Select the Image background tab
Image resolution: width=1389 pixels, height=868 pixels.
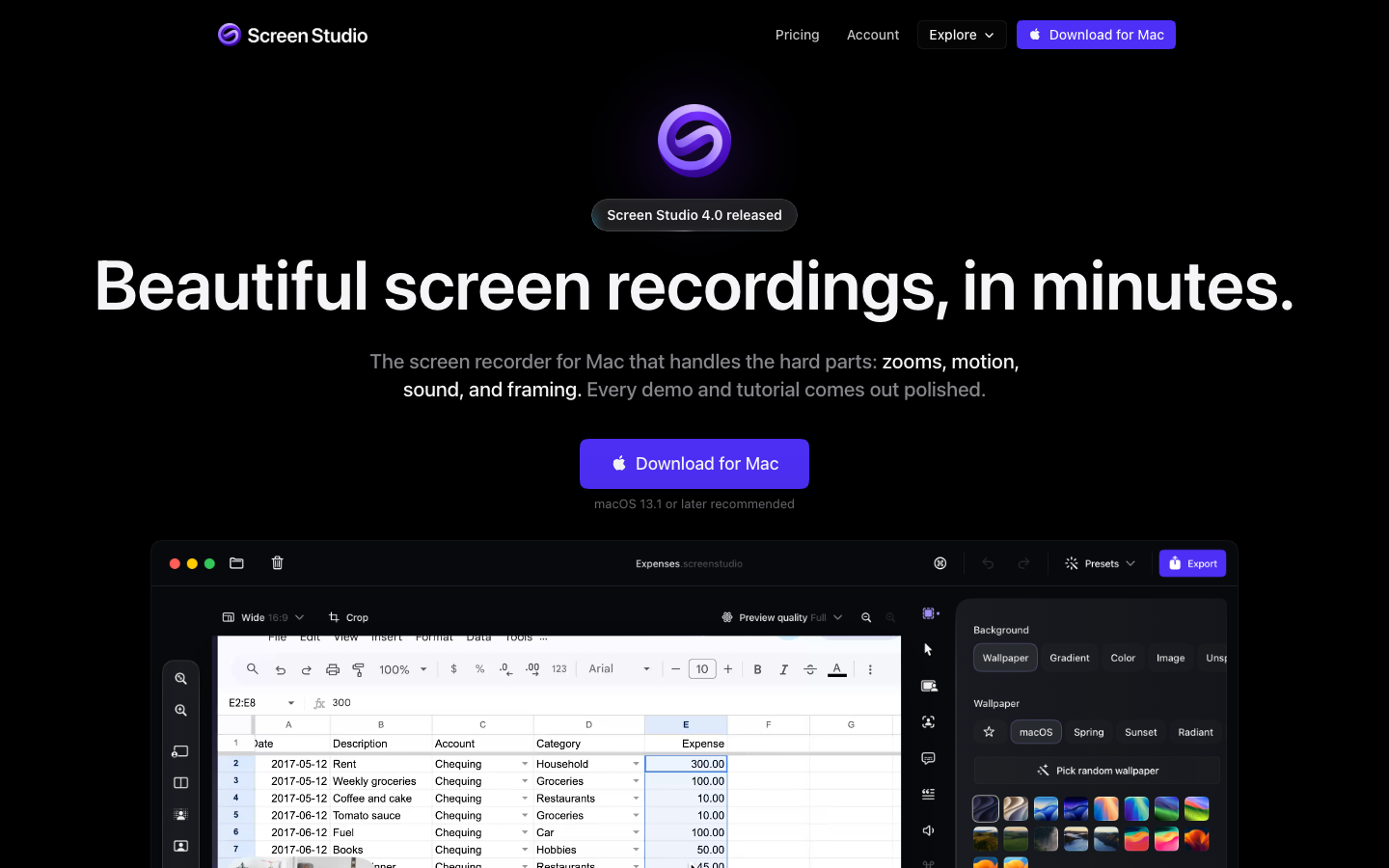coord(1170,658)
